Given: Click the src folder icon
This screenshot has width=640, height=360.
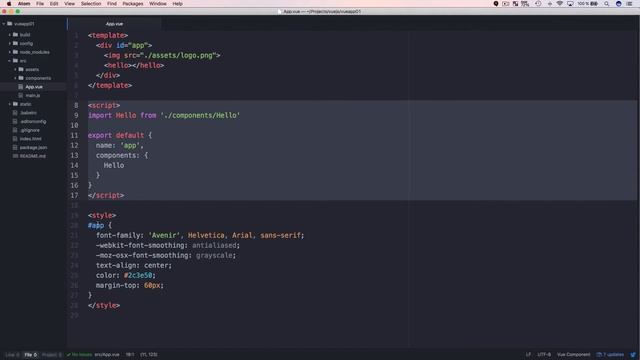Looking at the screenshot, I should 16,61.
